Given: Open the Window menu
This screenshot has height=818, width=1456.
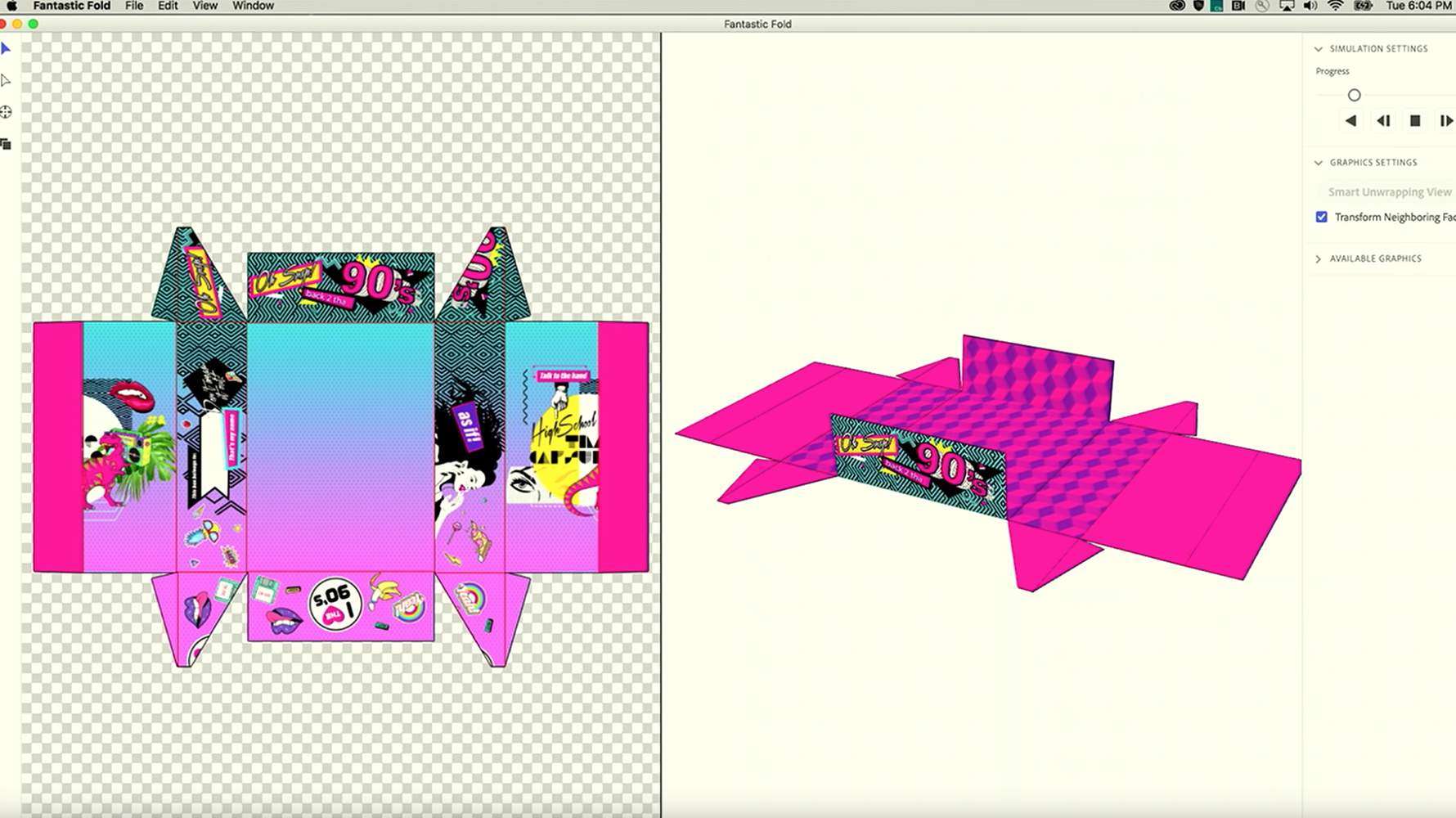Looking at the screenshot, I should coord(253,6).
